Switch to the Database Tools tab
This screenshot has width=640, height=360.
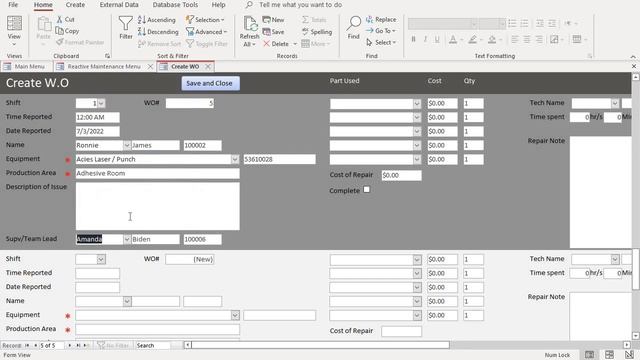(x=175, y=5)
